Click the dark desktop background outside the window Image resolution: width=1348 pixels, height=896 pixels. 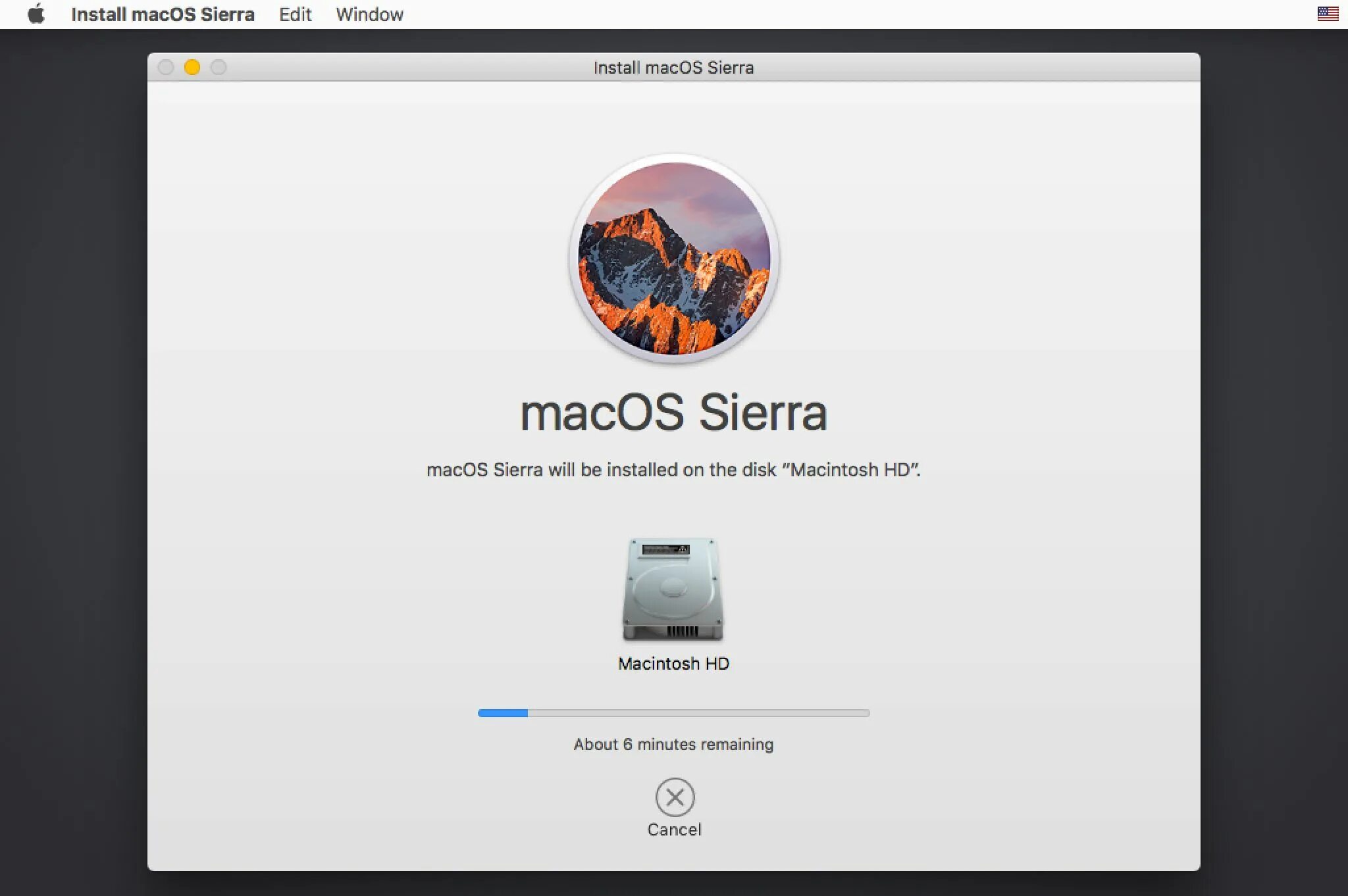click(72, 460)
